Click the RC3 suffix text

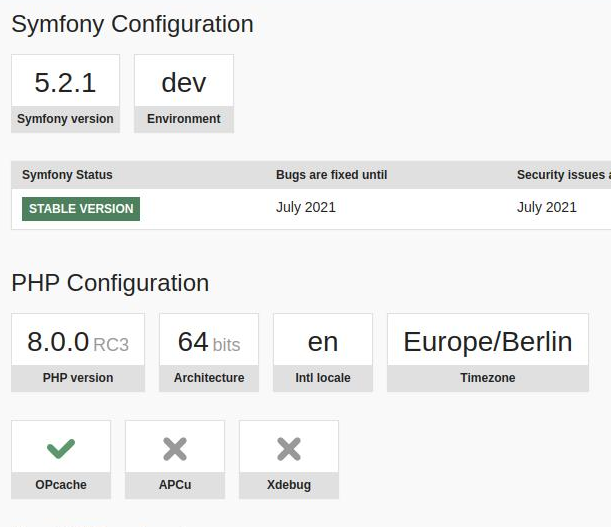tap(111, 345)
